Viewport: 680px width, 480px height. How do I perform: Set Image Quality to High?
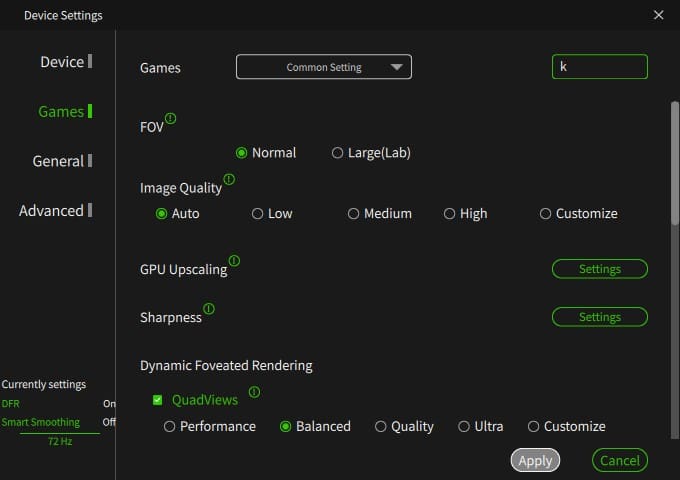click(x=450, y=213)
